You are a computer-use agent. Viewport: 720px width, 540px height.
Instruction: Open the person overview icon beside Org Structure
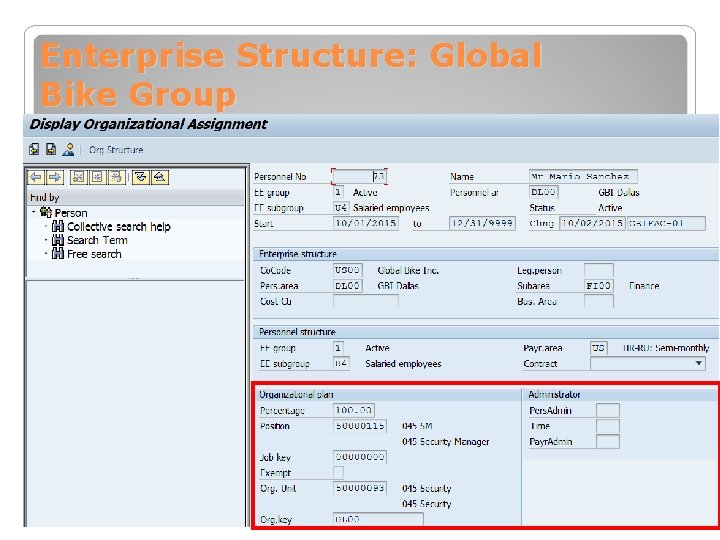[x=68, y=149]
